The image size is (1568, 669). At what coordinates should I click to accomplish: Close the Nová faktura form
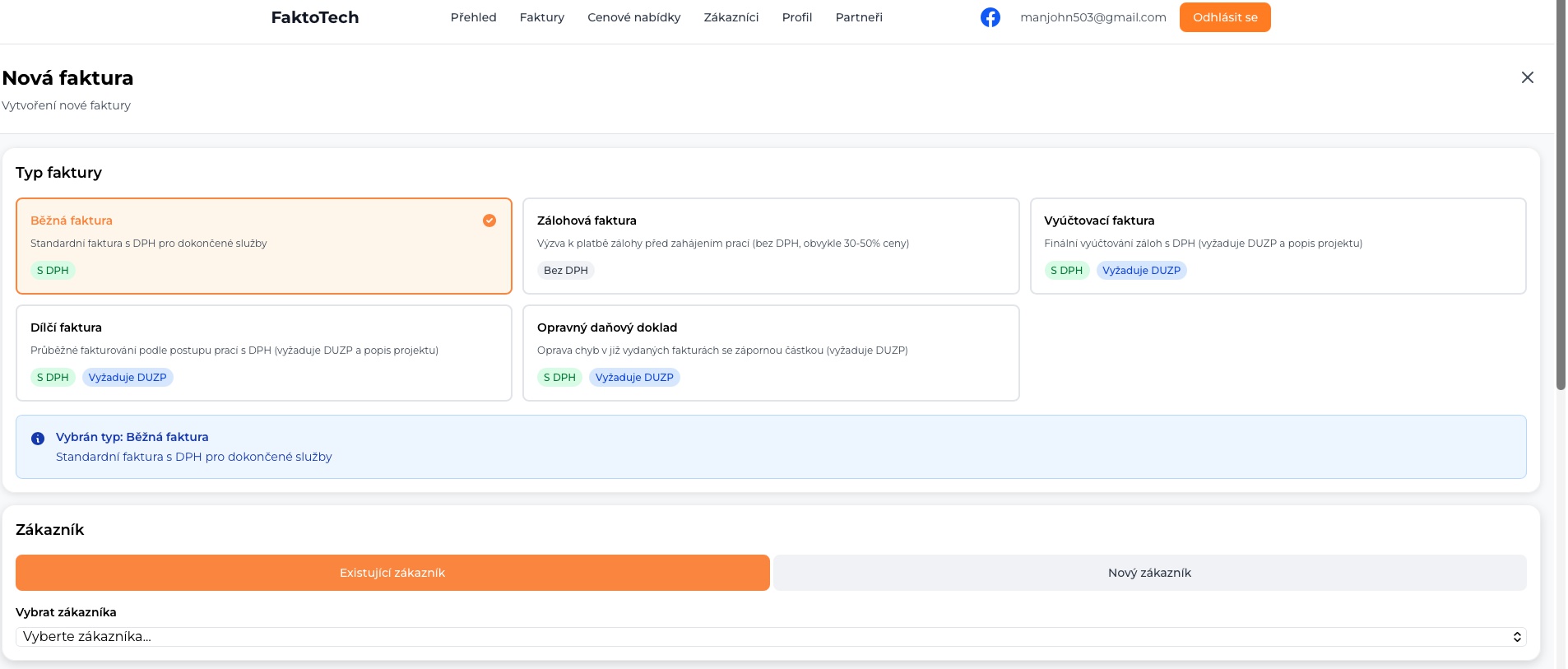(x=1528, y=77)
